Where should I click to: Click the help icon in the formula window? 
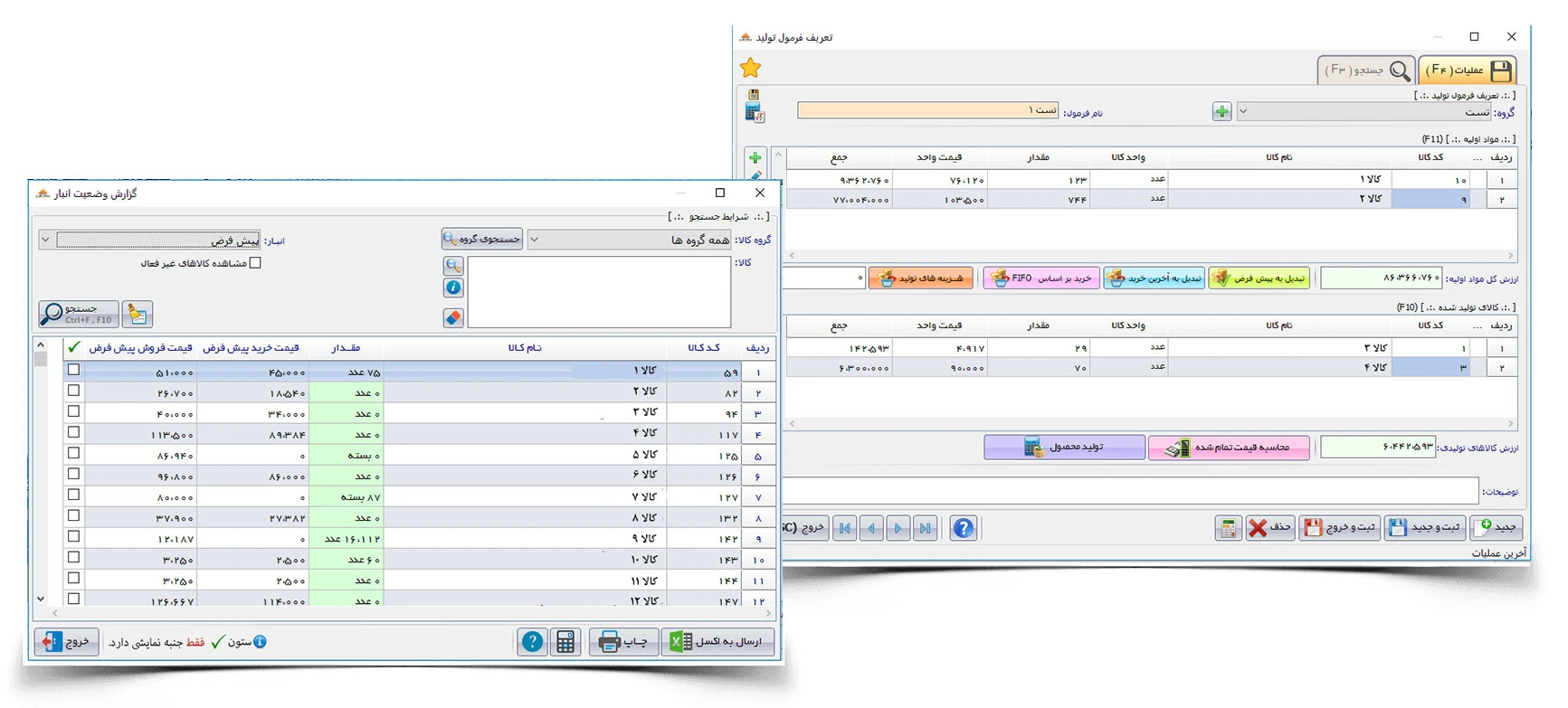point(964,528)
